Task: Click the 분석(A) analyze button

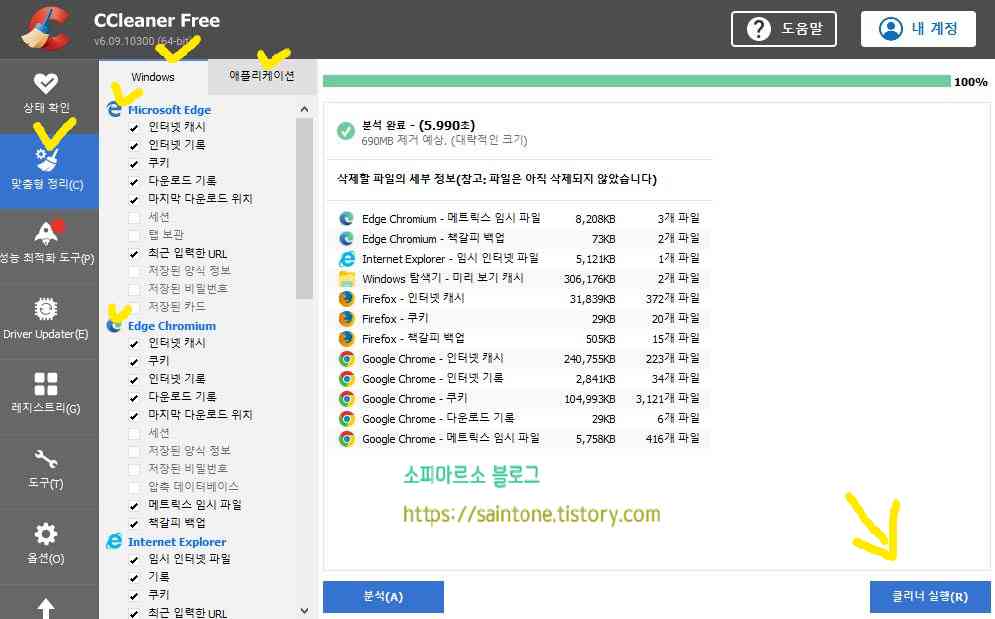Action: pos(383,597)
